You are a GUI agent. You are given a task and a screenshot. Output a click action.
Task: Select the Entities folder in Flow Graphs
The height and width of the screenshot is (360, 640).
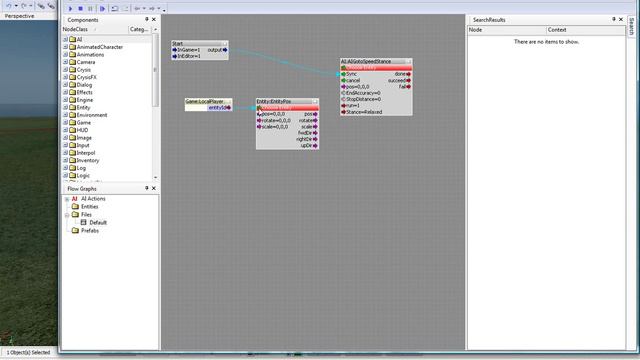(89, 207)
